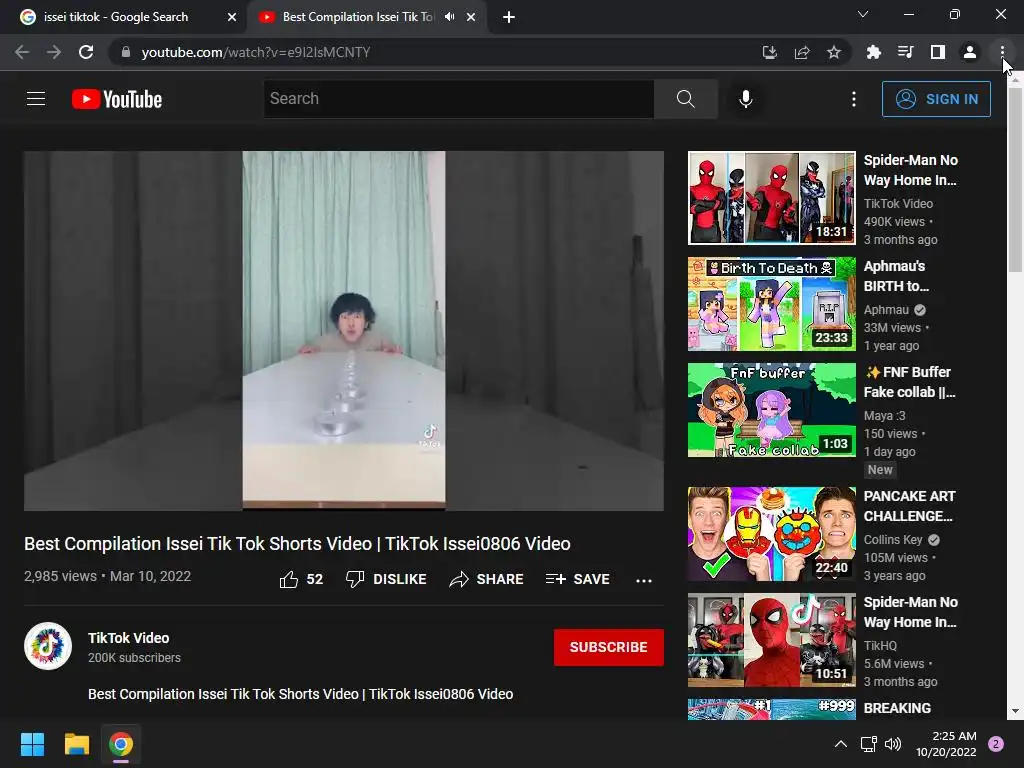Open Pancake Art Challenge thumbnail

pyautogui.click(x=771, y=534)
